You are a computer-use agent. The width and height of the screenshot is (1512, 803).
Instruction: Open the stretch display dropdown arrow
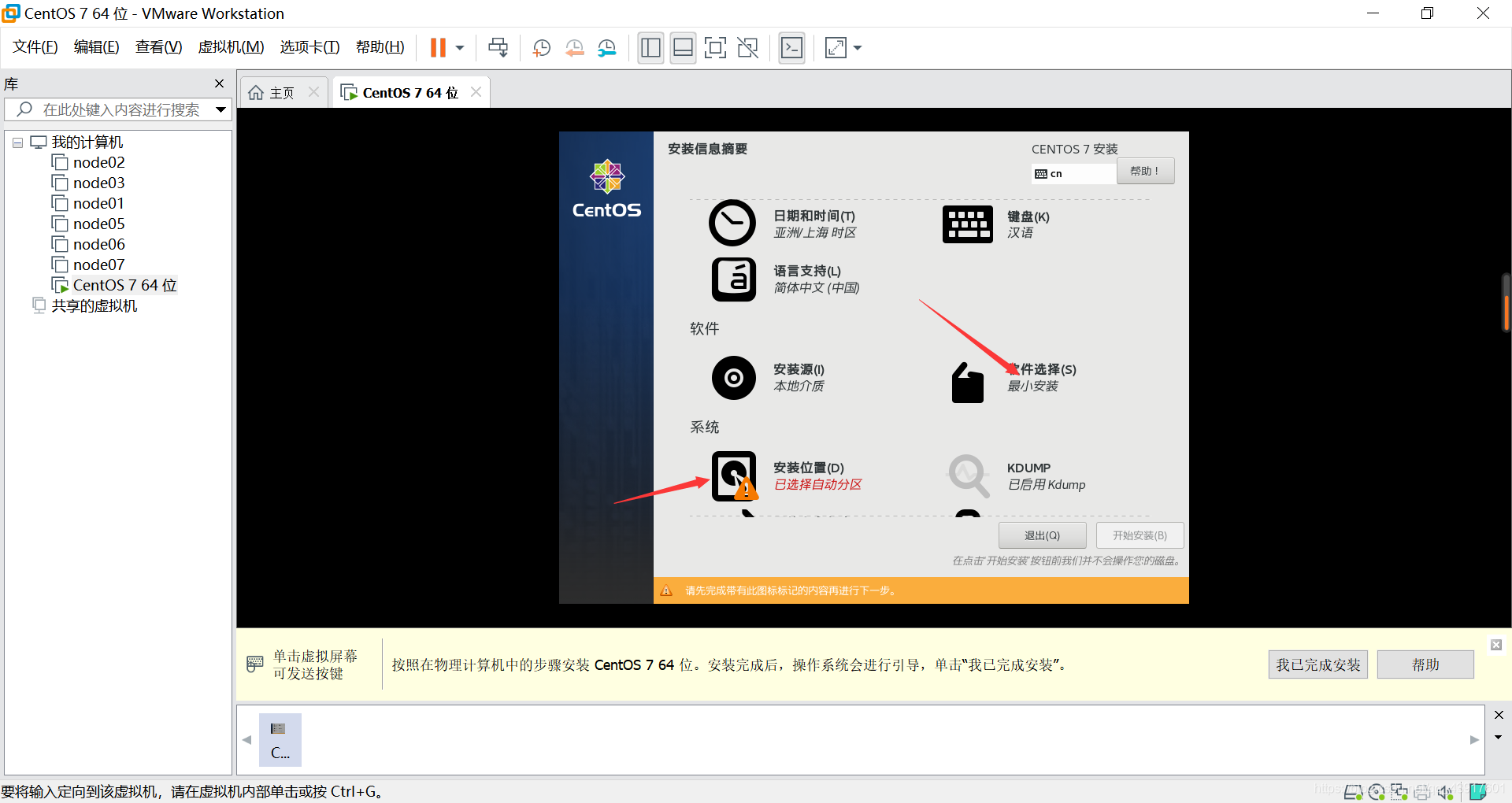pyautogui.click(x=858, y=48)
